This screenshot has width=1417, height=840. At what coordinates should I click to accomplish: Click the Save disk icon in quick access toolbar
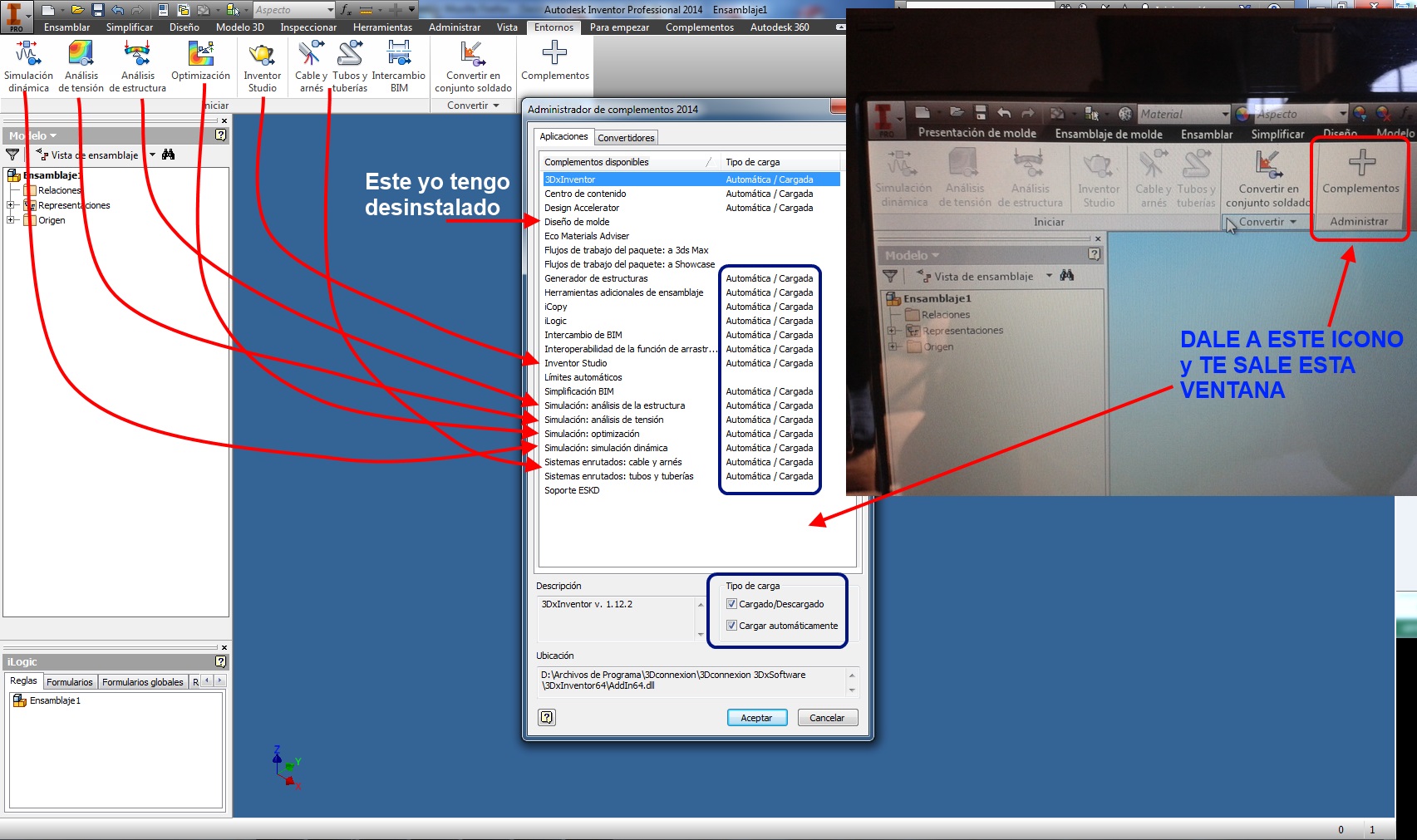pyautogui.click(x=97, y=10)
